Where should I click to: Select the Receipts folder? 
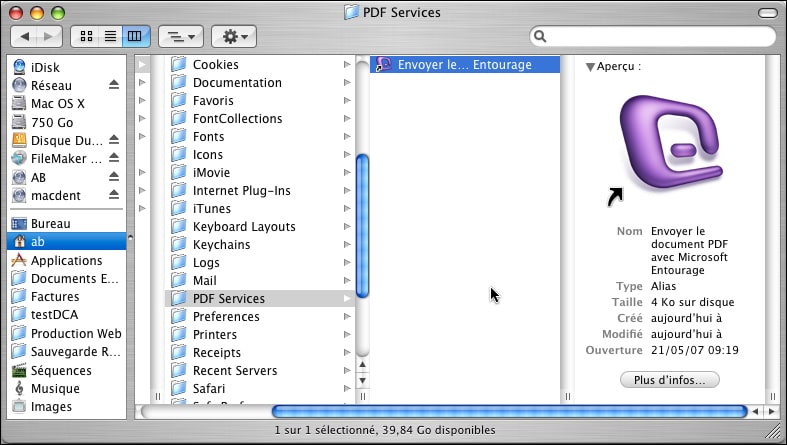tap(259, 353)
